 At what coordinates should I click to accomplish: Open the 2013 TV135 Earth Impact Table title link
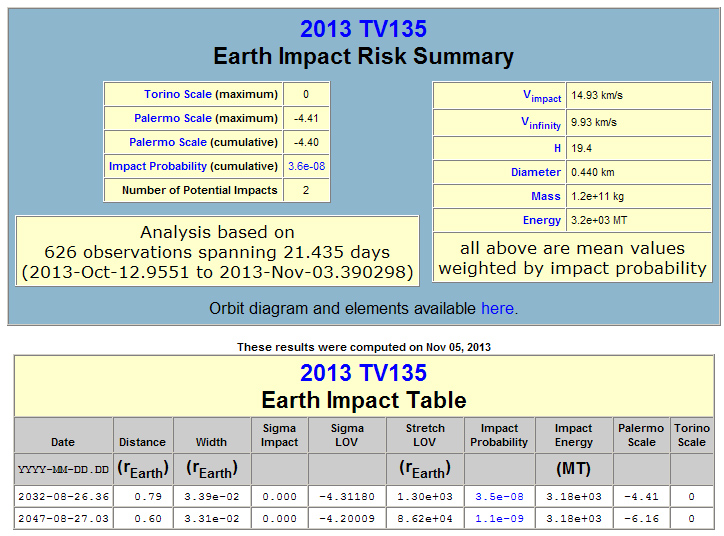click(x=363, y=373)
